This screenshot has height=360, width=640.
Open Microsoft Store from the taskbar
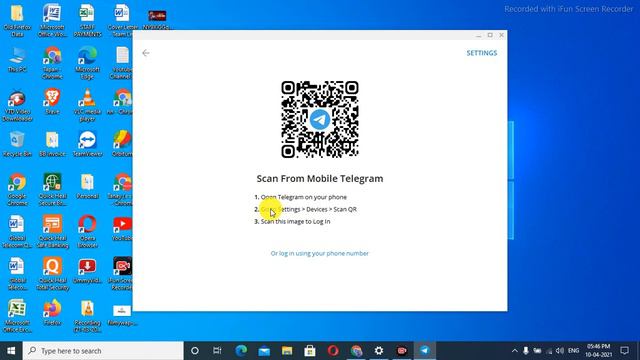click(310, 351)
